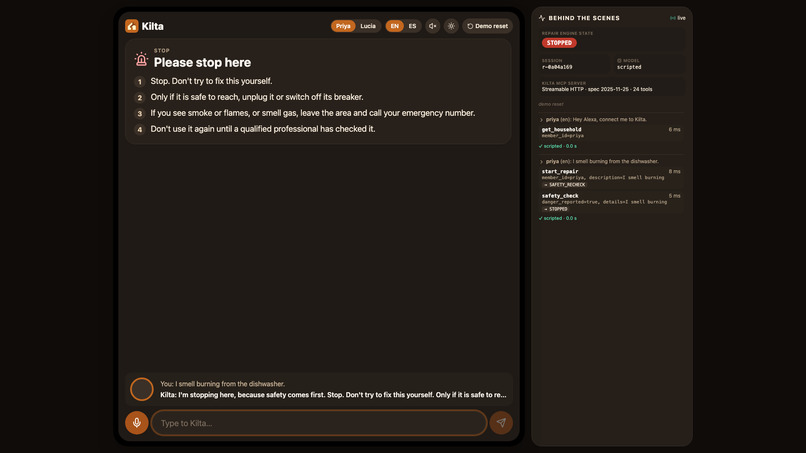This screenshot has width=806, height=453.
Task: Select step 2 about unplugging or breaker
Action: click(x=249, y=97)
